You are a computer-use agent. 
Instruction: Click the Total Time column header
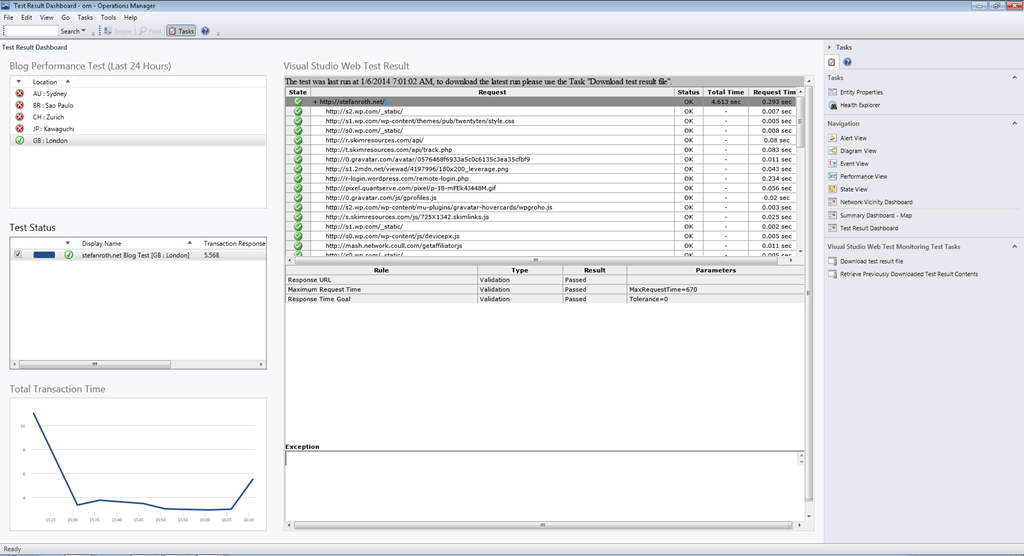coord(725,92)
